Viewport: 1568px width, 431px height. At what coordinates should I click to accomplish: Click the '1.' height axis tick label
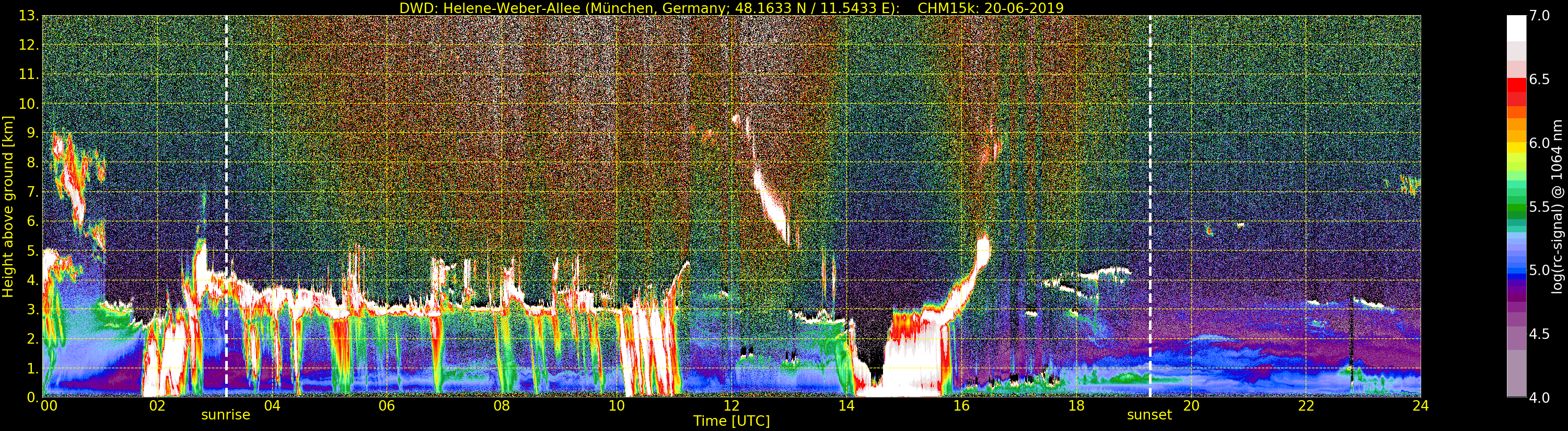pos(32,368)
